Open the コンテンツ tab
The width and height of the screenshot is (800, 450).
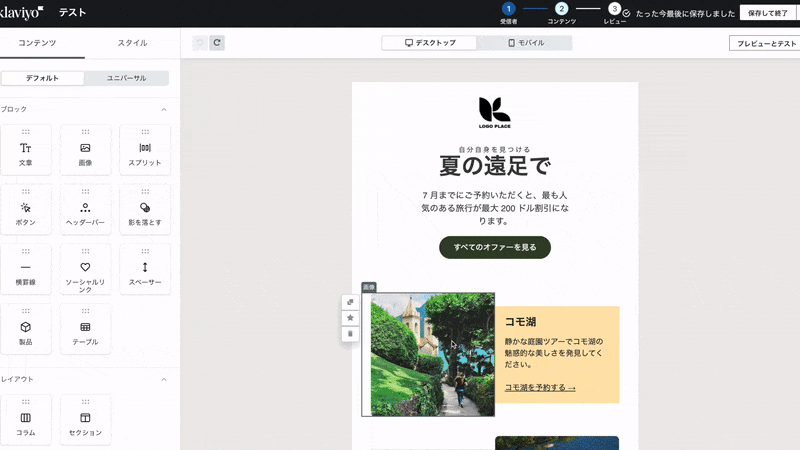click(37, 43)
